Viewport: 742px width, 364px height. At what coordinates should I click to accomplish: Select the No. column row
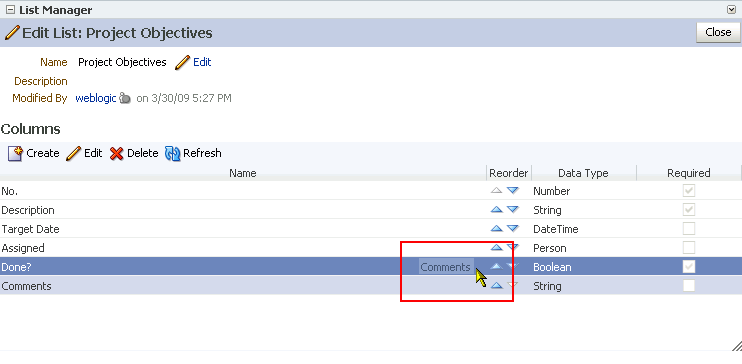click(x=371, y=191)
